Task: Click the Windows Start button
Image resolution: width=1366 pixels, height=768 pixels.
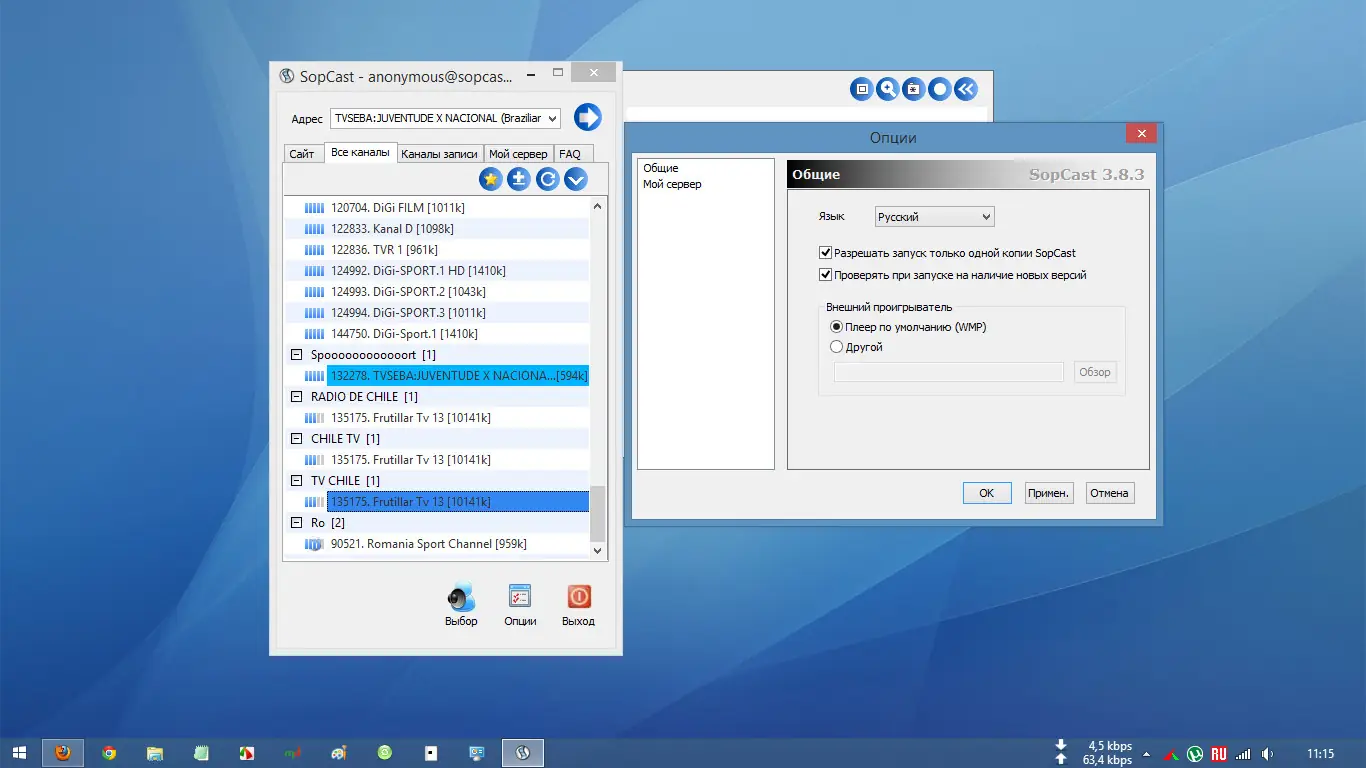Action: click(x=19, y=753)
